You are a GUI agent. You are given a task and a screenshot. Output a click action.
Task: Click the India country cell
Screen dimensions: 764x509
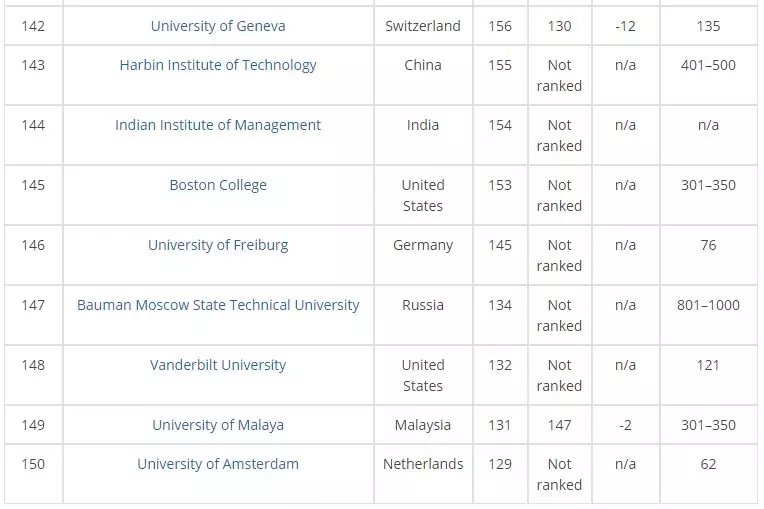(423, 125)
